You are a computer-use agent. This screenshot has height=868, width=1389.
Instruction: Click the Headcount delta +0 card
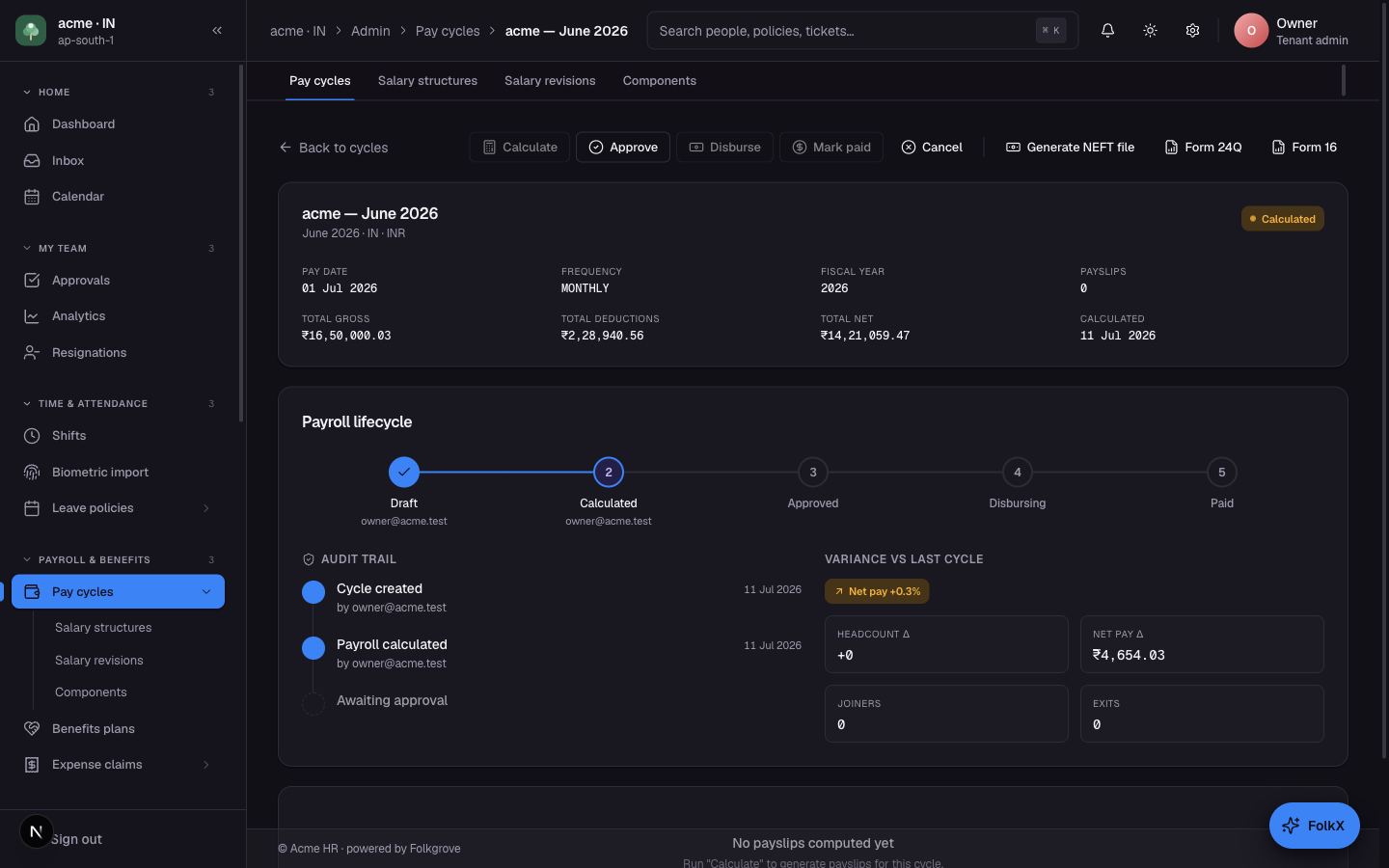pos(946,644)
